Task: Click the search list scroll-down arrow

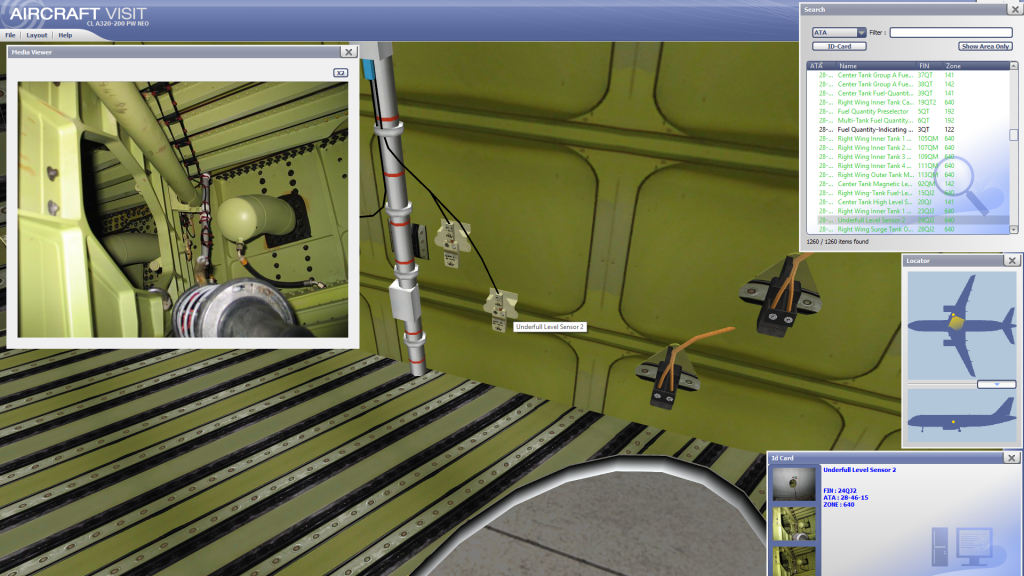Action: [1014, 229]
